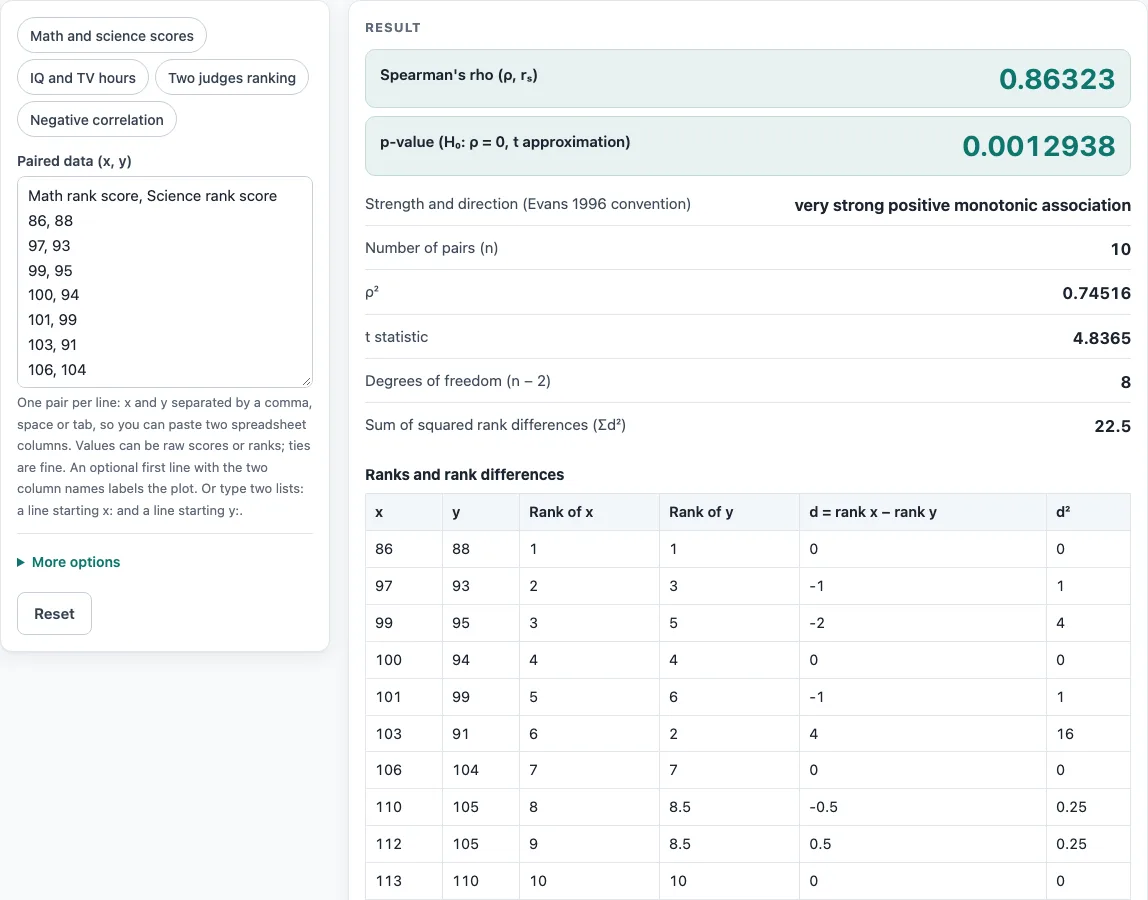Click the RESULT section label

[x=392, y=28]
